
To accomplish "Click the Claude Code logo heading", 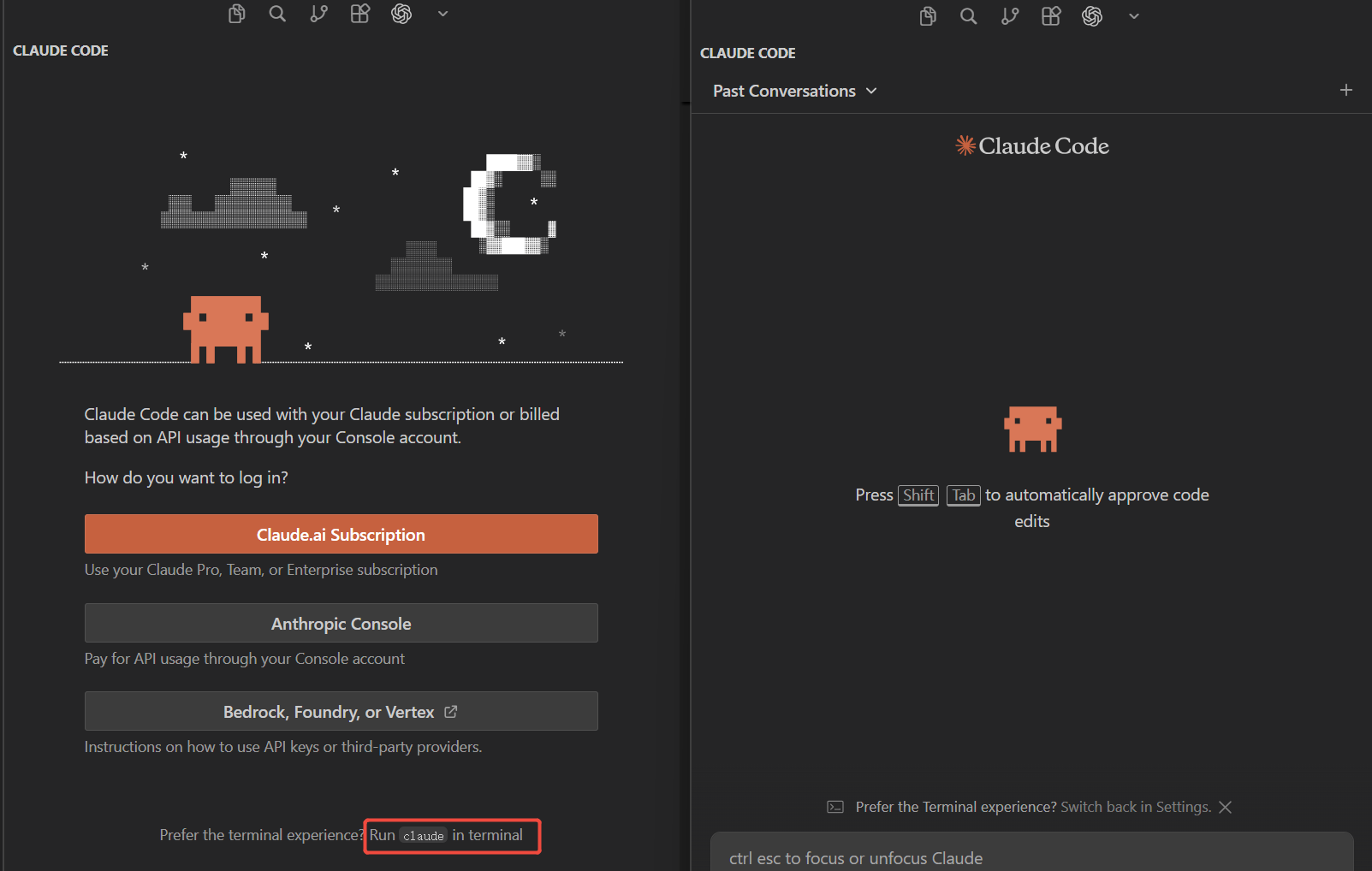I will (x=1032, y=145).
